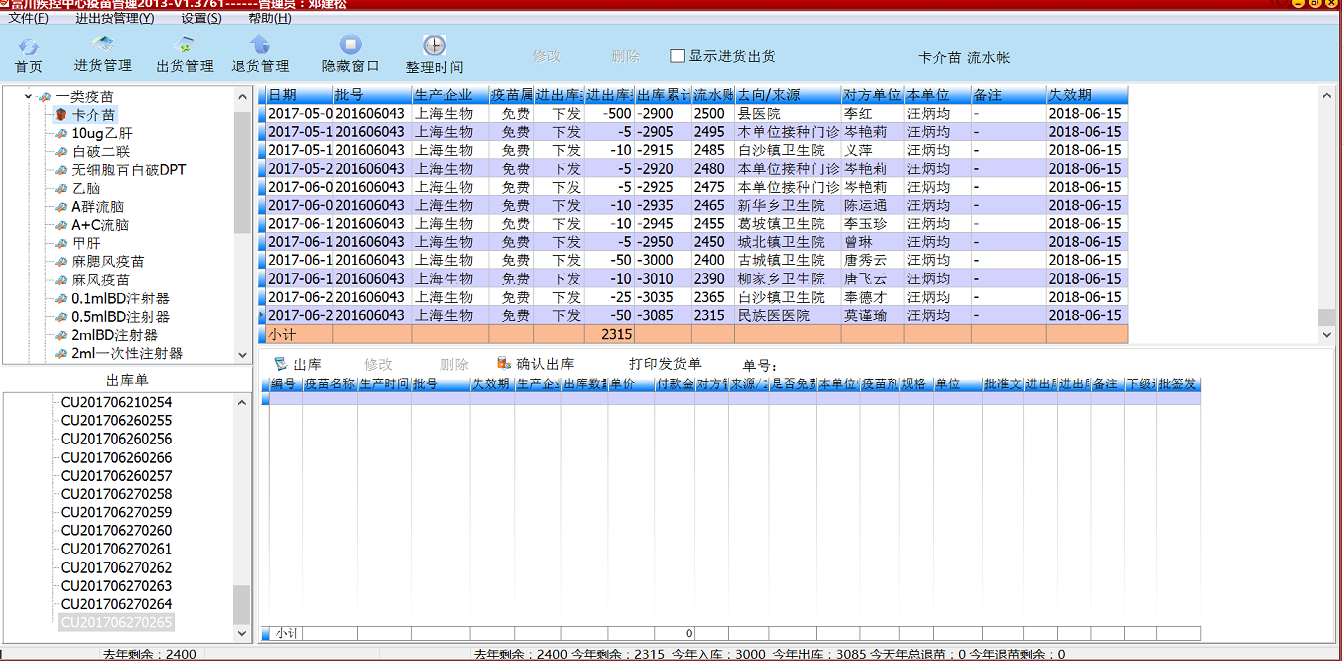The height and width of the screenshot is (661, 1344).
Task: Open 进货管理 purchase management icon
Action: [x=102, y=45]
